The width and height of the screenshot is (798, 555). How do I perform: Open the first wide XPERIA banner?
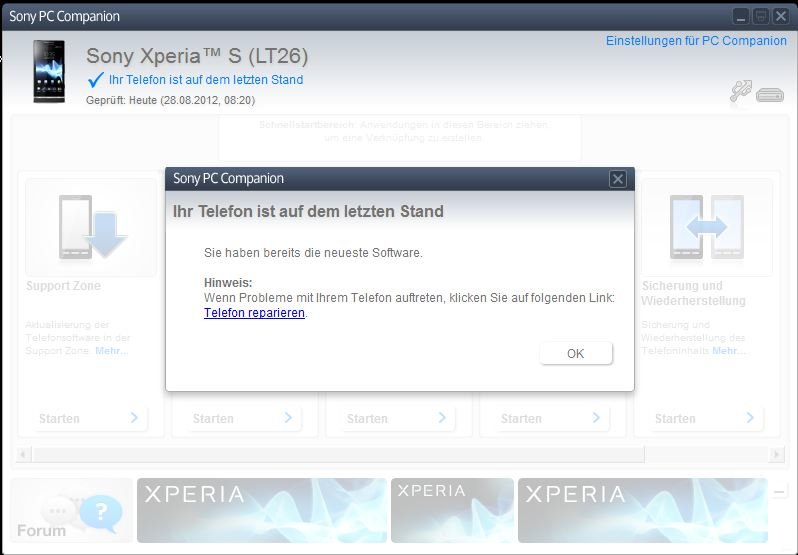[262, 510]
